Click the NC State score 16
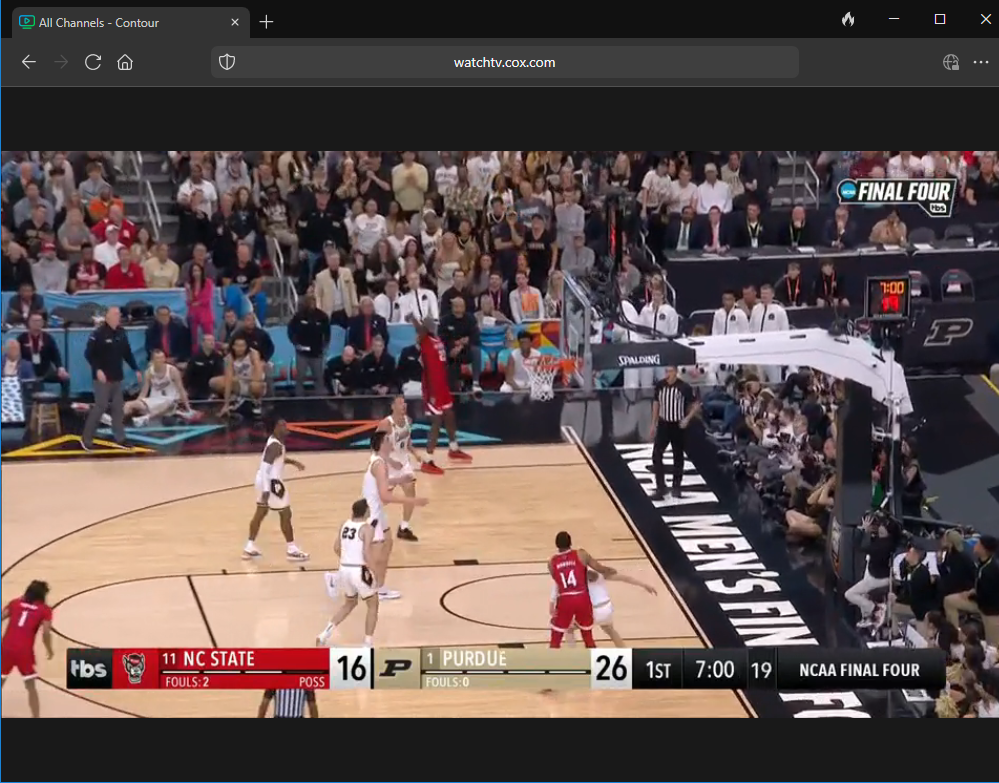 pos(351,668)
